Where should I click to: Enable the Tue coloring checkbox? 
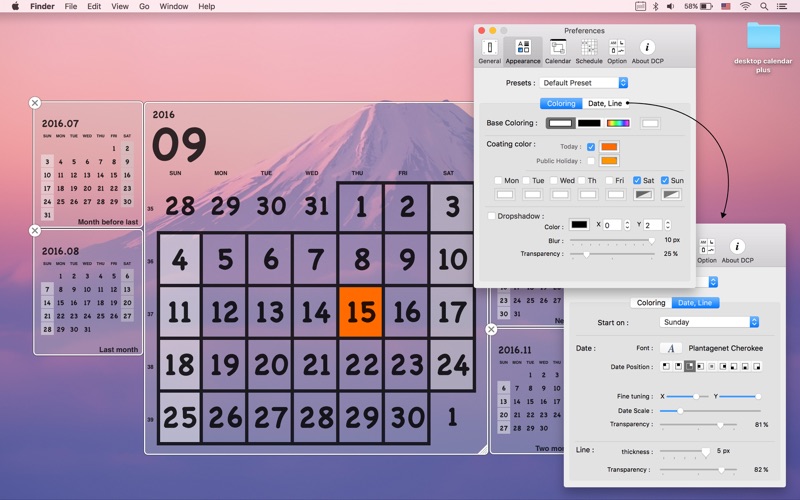coord(526,180)
